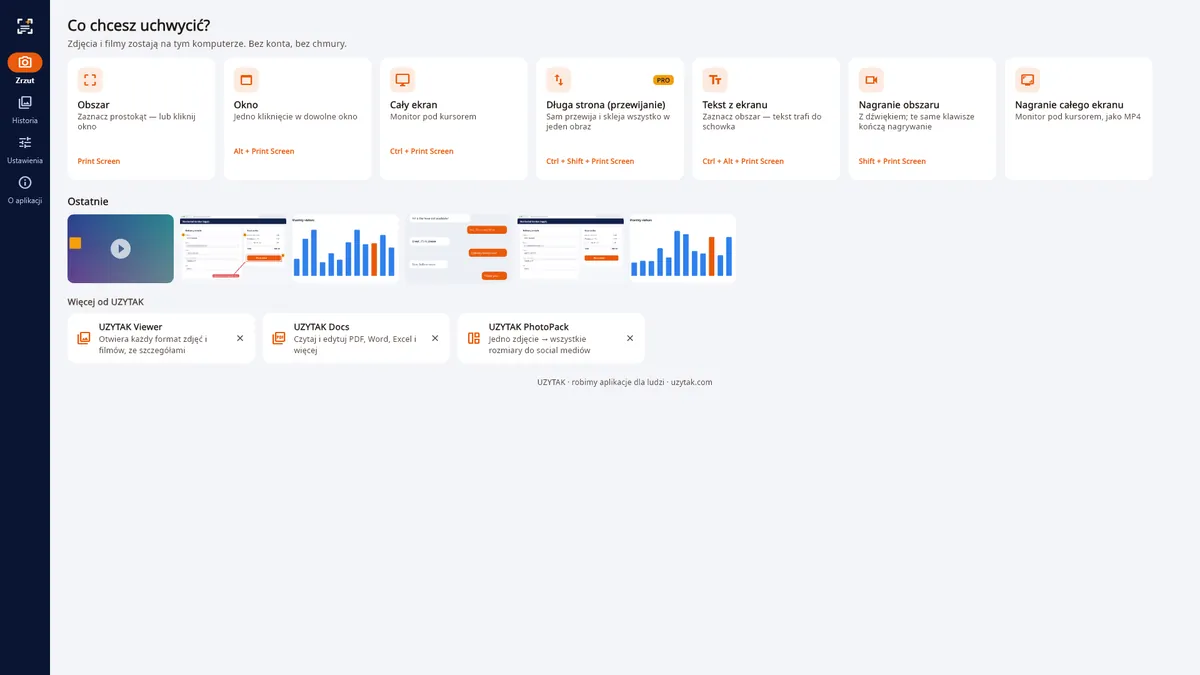Viewport: 1200px width, 675px height.
Task: Choose the Okno window capture icon
Action: [246, 80]
